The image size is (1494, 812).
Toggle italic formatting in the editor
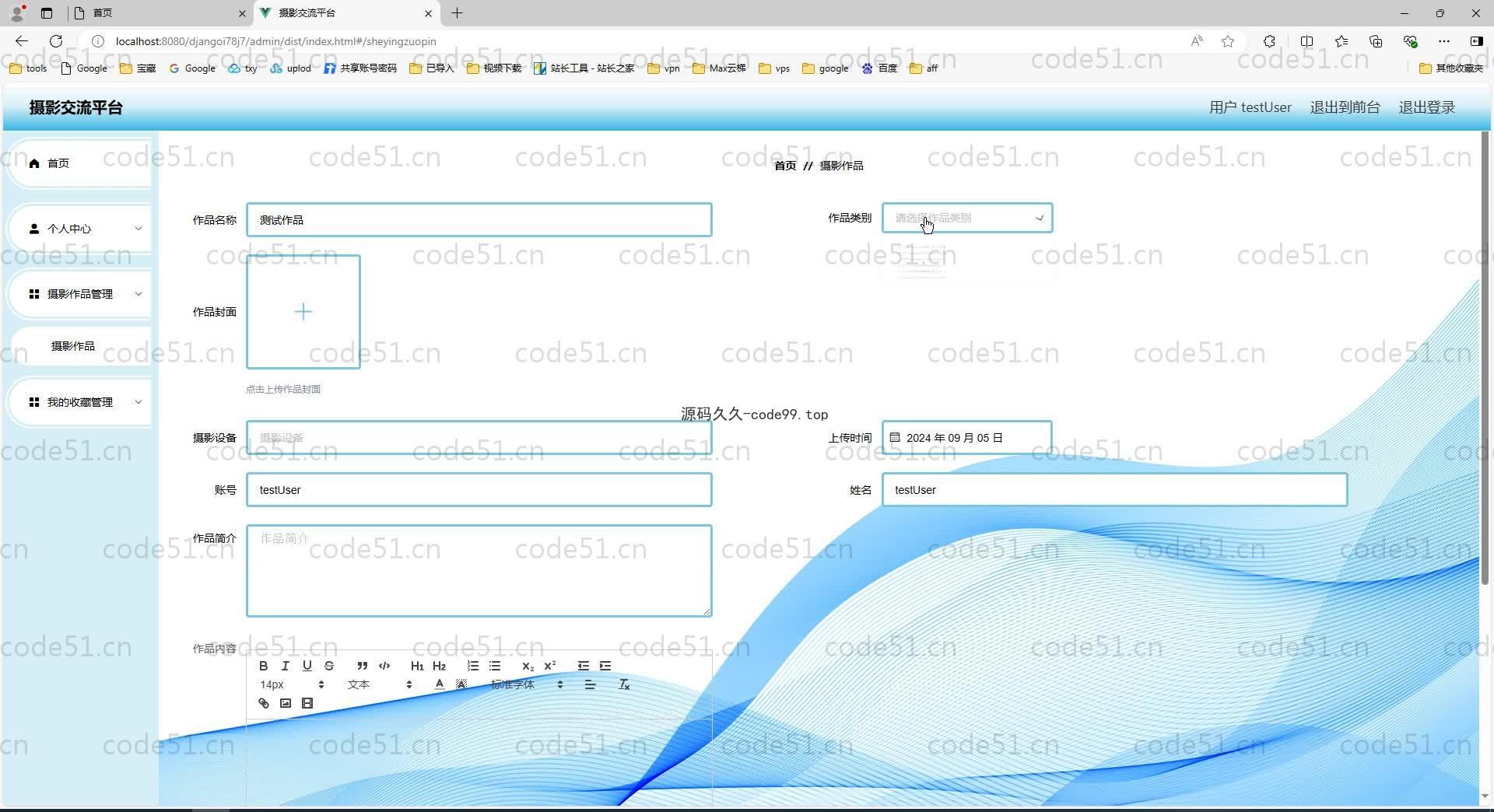pyautogui.click(x=286, y=666)
